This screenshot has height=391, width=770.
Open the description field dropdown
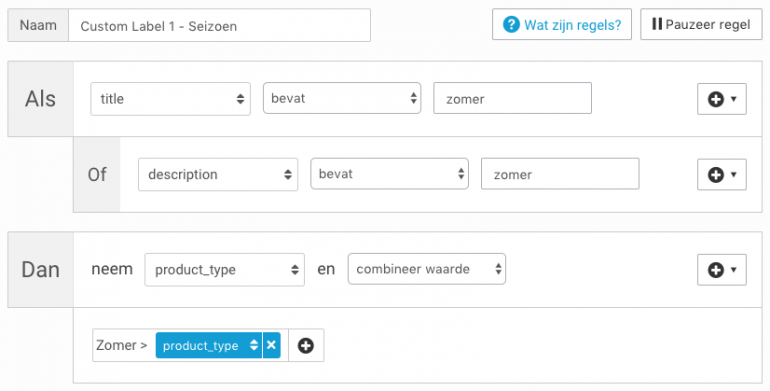pyautogui.click(x=218, y=174)
